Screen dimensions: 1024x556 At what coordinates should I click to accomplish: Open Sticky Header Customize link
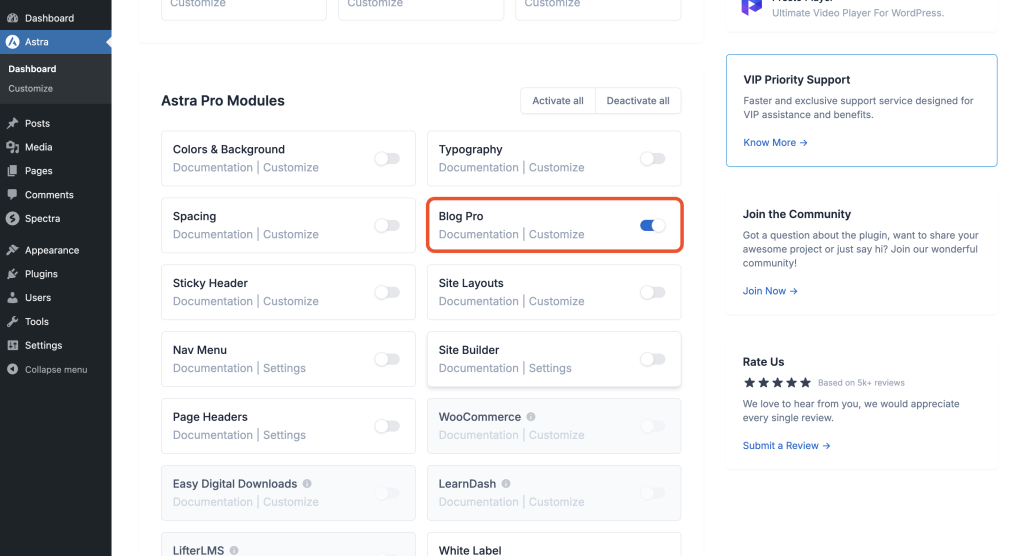click(x=291, y=301)
